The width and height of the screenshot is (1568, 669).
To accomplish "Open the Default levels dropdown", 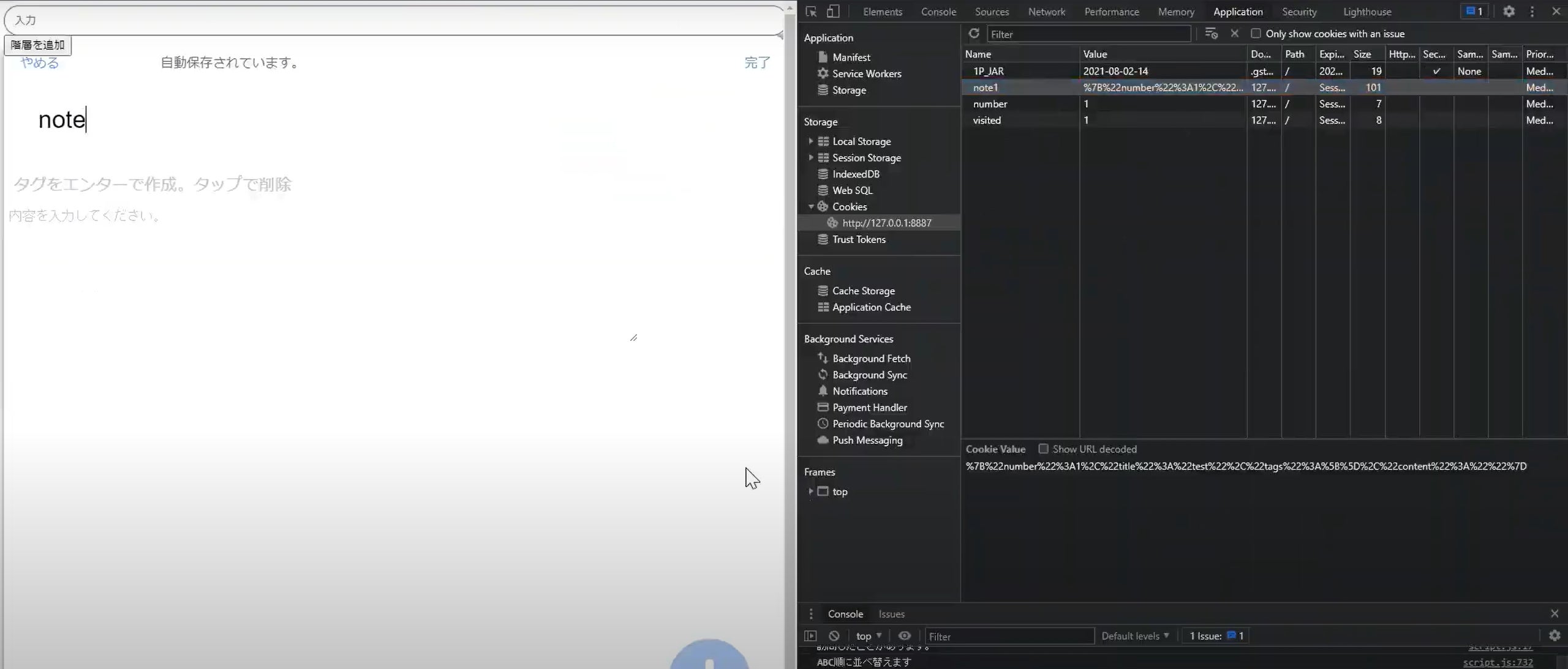I will [1135, 636].
